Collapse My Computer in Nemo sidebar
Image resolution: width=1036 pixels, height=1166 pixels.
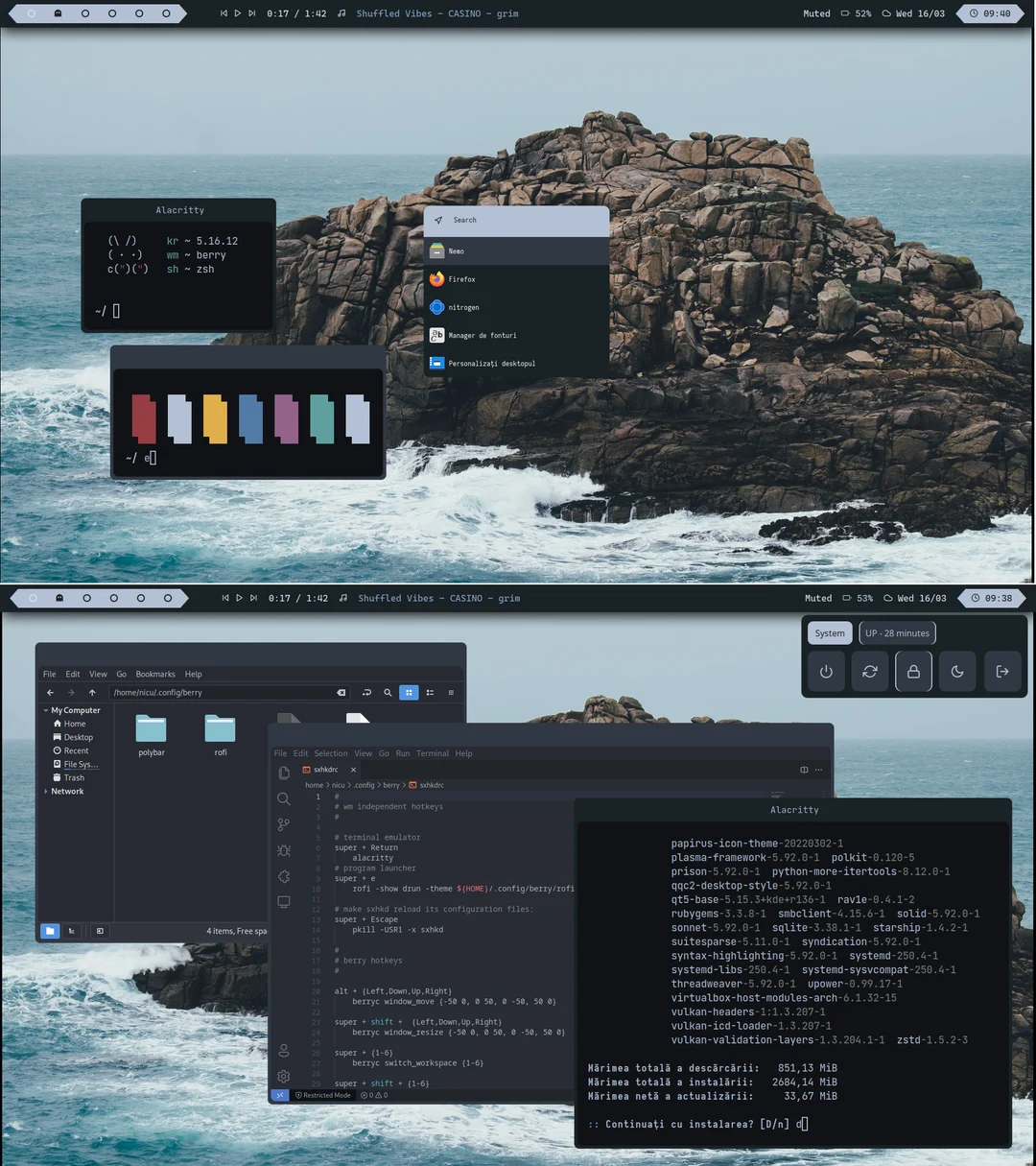click(x=44, y=710)
